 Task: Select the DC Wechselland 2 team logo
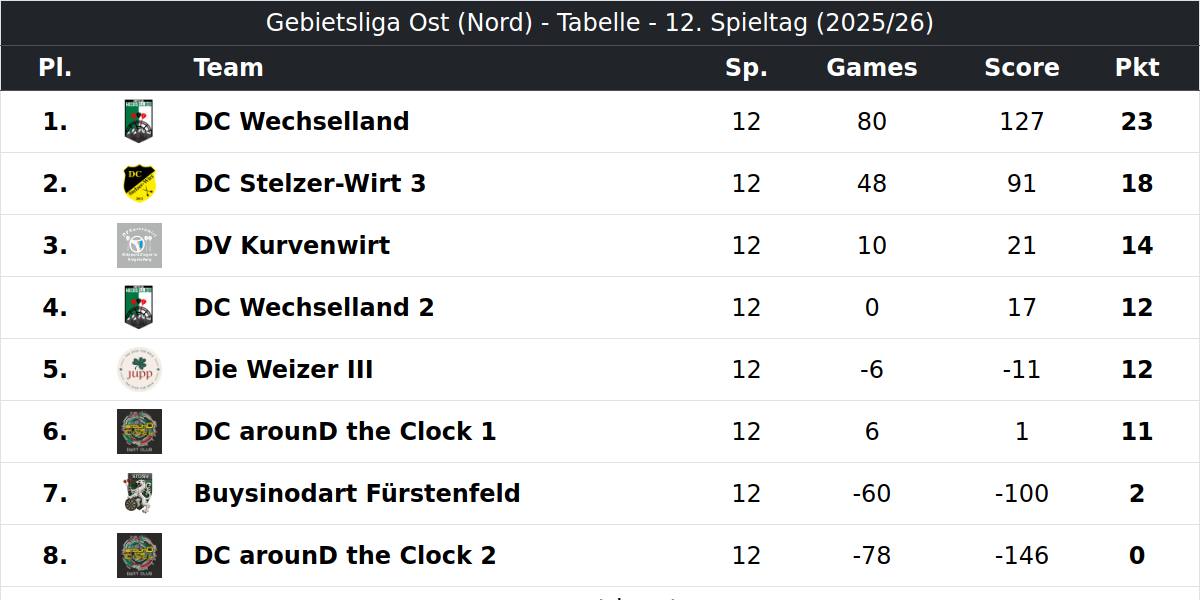tap(139, 307)
